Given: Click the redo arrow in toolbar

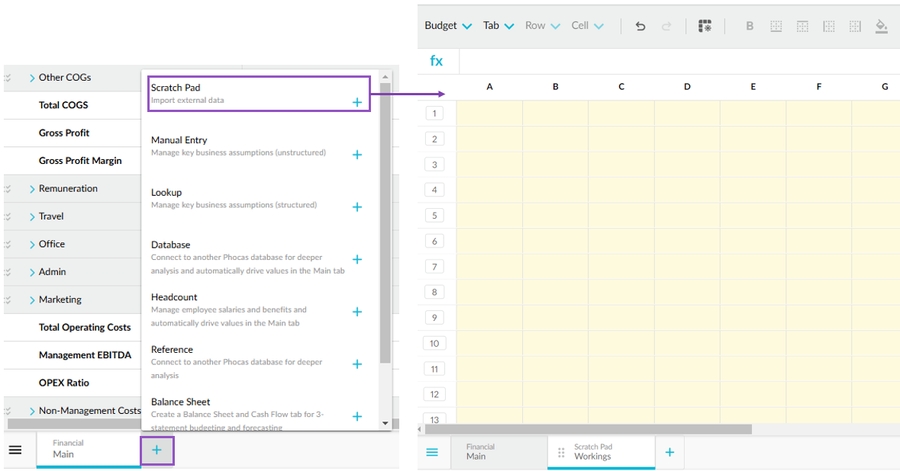Looking at the screenshot, I should tap(667, 26).
